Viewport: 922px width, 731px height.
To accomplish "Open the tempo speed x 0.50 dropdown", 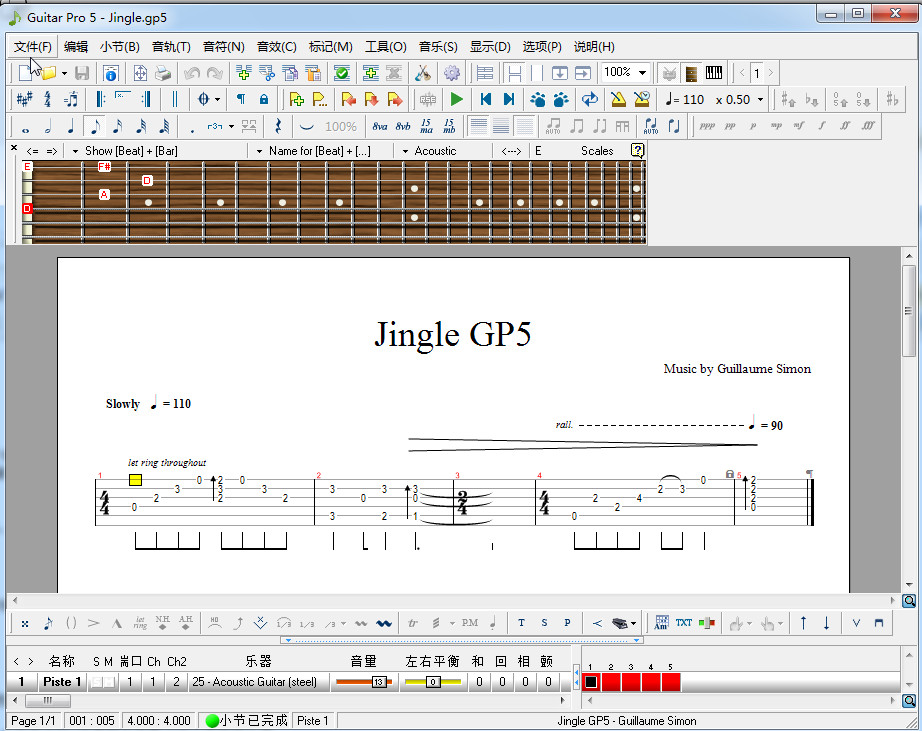I will coord(760,99).
